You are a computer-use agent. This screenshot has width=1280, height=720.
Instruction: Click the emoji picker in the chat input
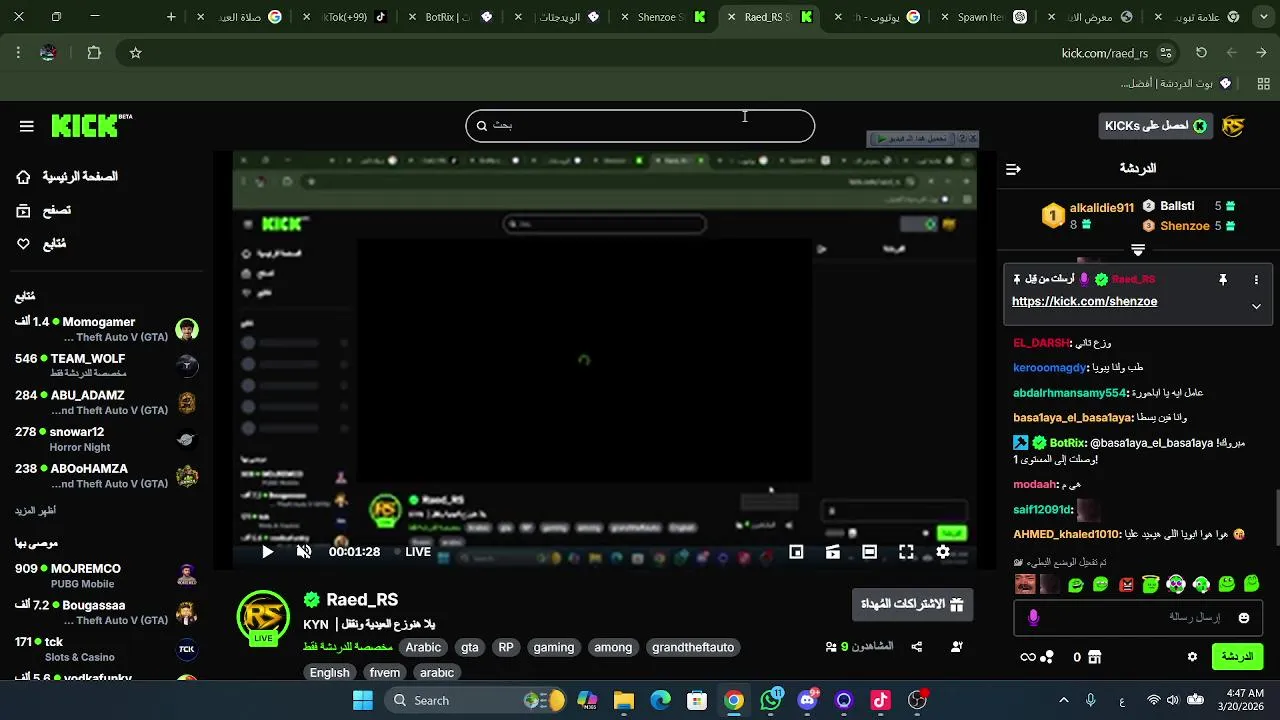tap(1244, 618)
